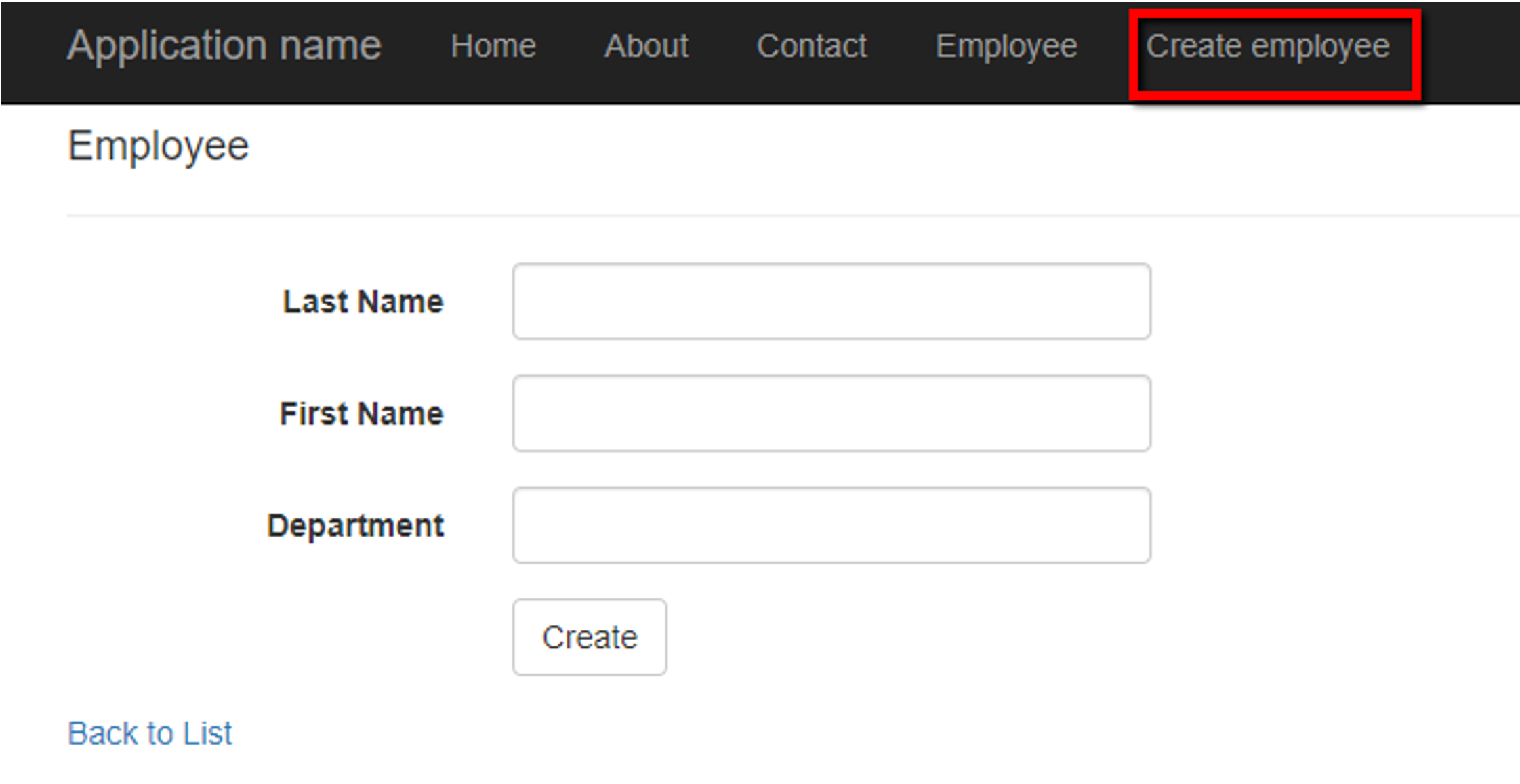This screenshot has width=1520, height=784.
Task: Go to the About page
Action: click(x=646, y=46)
